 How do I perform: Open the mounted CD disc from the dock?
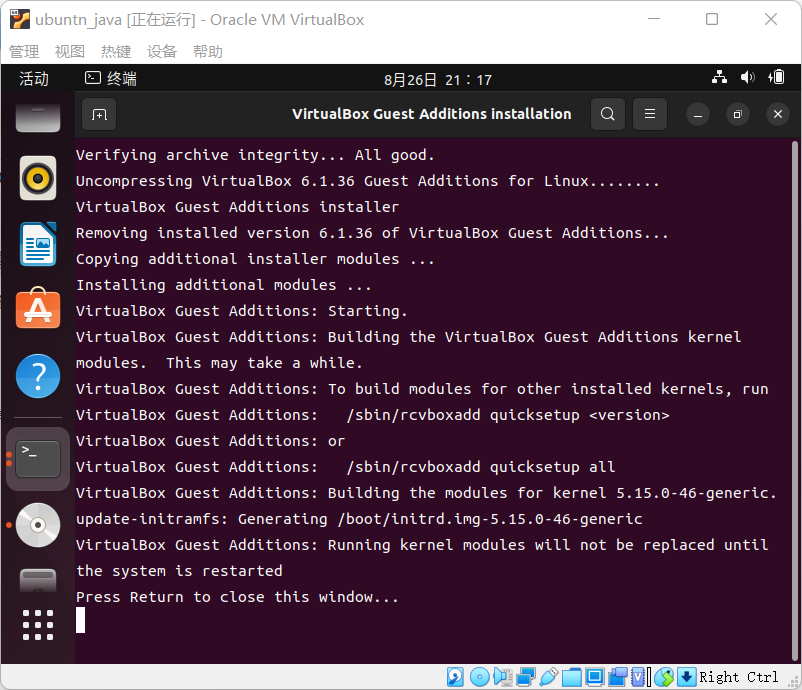[38, 525]
